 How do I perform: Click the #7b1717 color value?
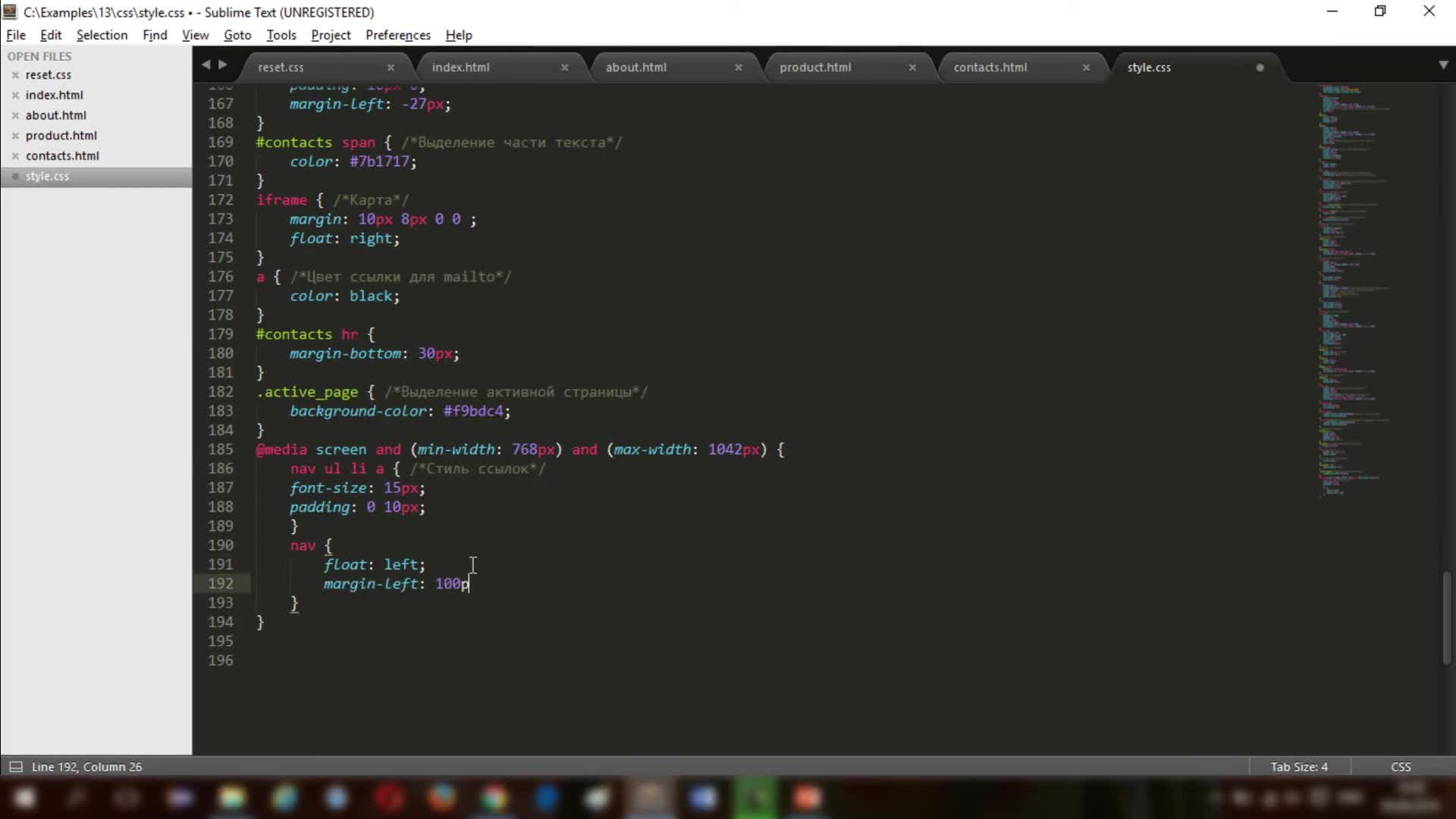pos(379,162)
